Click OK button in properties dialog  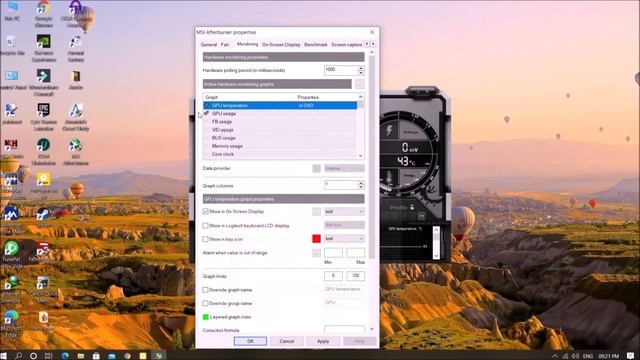(250, 341)
